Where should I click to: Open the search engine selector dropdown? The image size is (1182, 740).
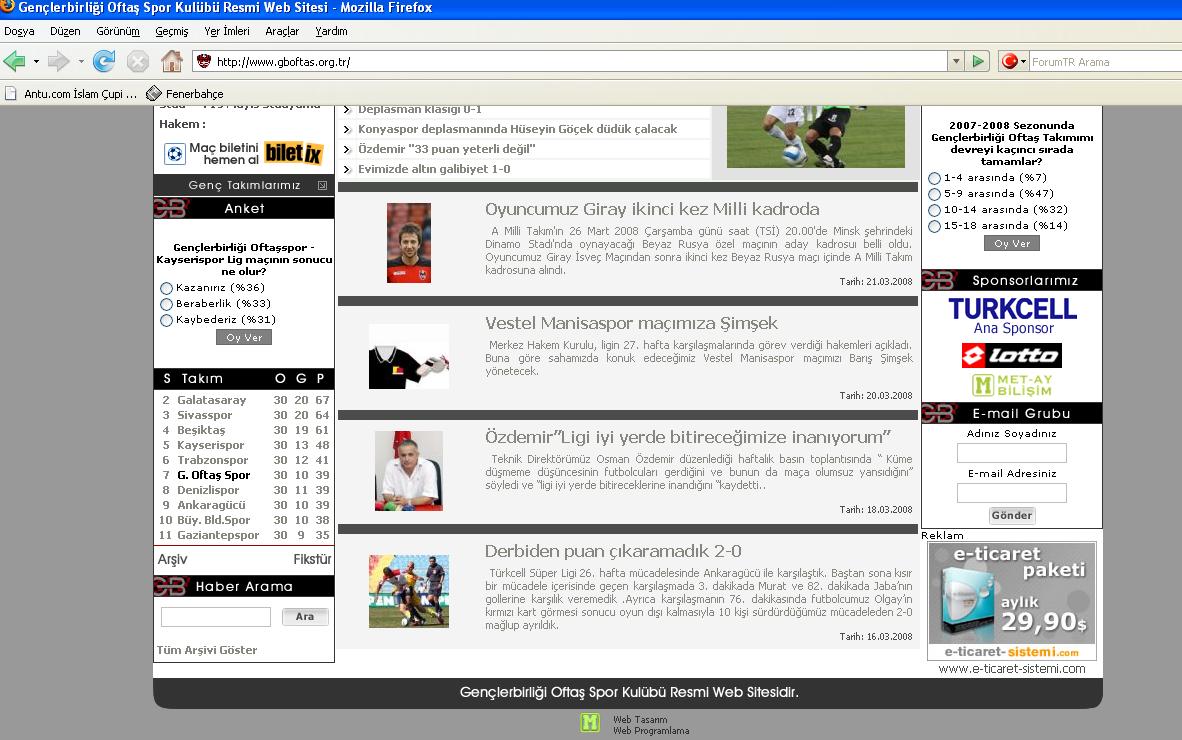(1014, 61)
